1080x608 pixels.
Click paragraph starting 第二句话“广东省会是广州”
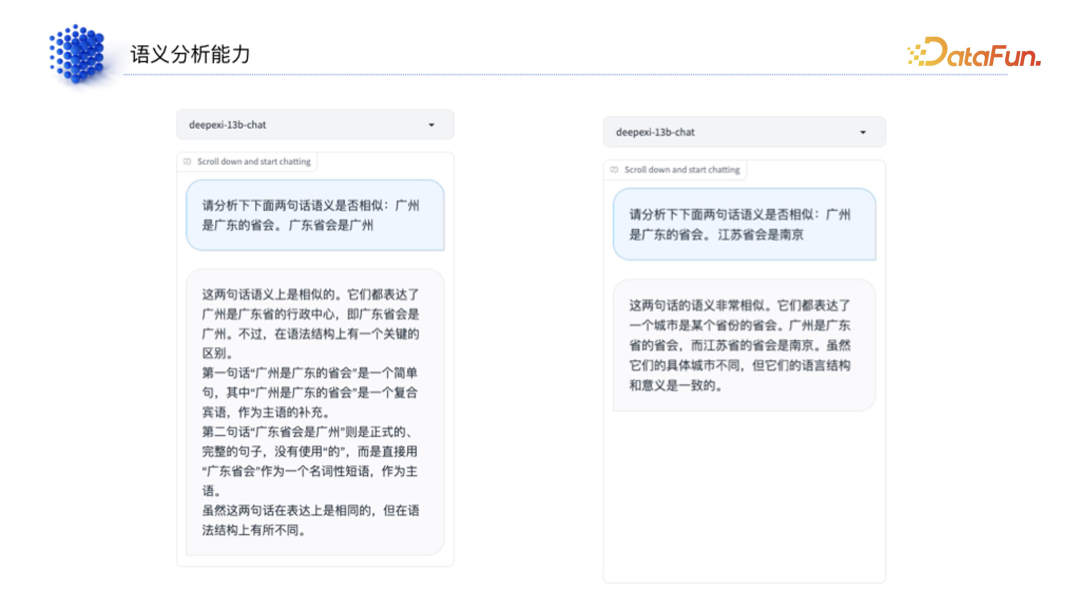pyautogui.click(x=310, y=461)
